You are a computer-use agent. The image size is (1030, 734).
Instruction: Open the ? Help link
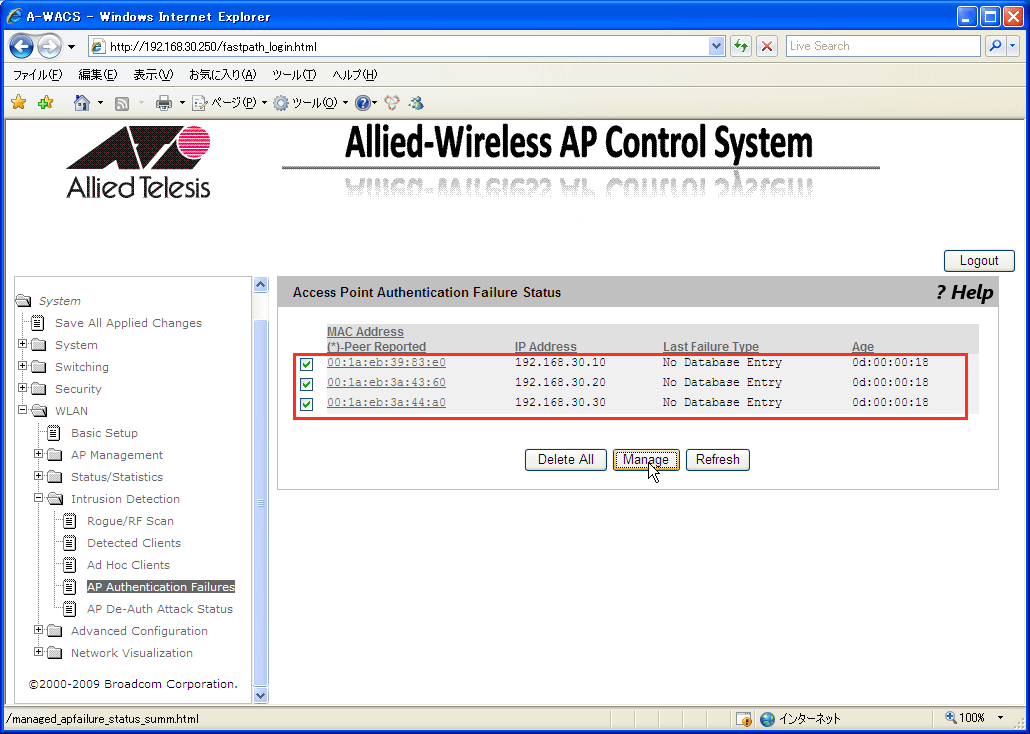click(x=964, y=292)
